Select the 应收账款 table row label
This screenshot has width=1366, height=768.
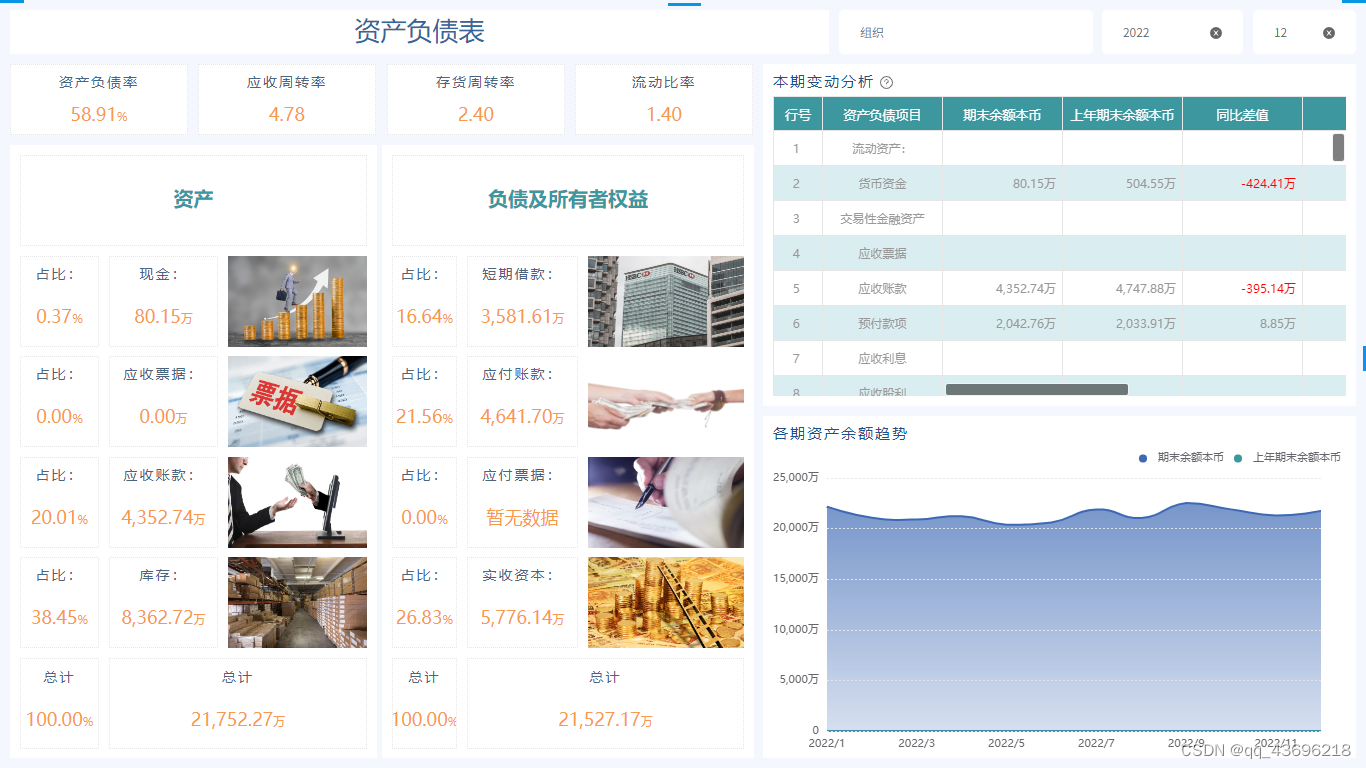[x=882, y=288]
